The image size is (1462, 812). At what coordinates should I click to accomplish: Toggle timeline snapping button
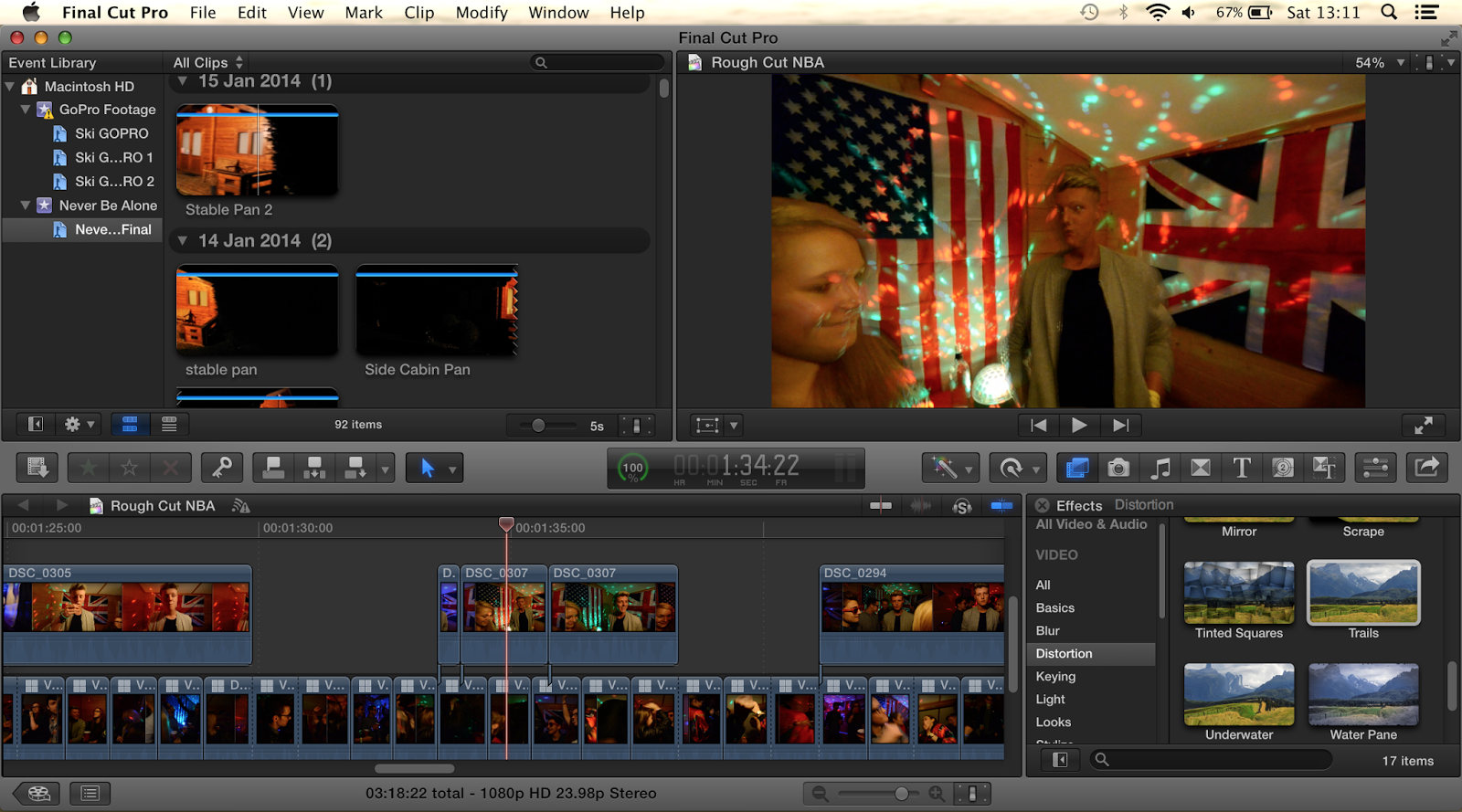click(1001, 505)
